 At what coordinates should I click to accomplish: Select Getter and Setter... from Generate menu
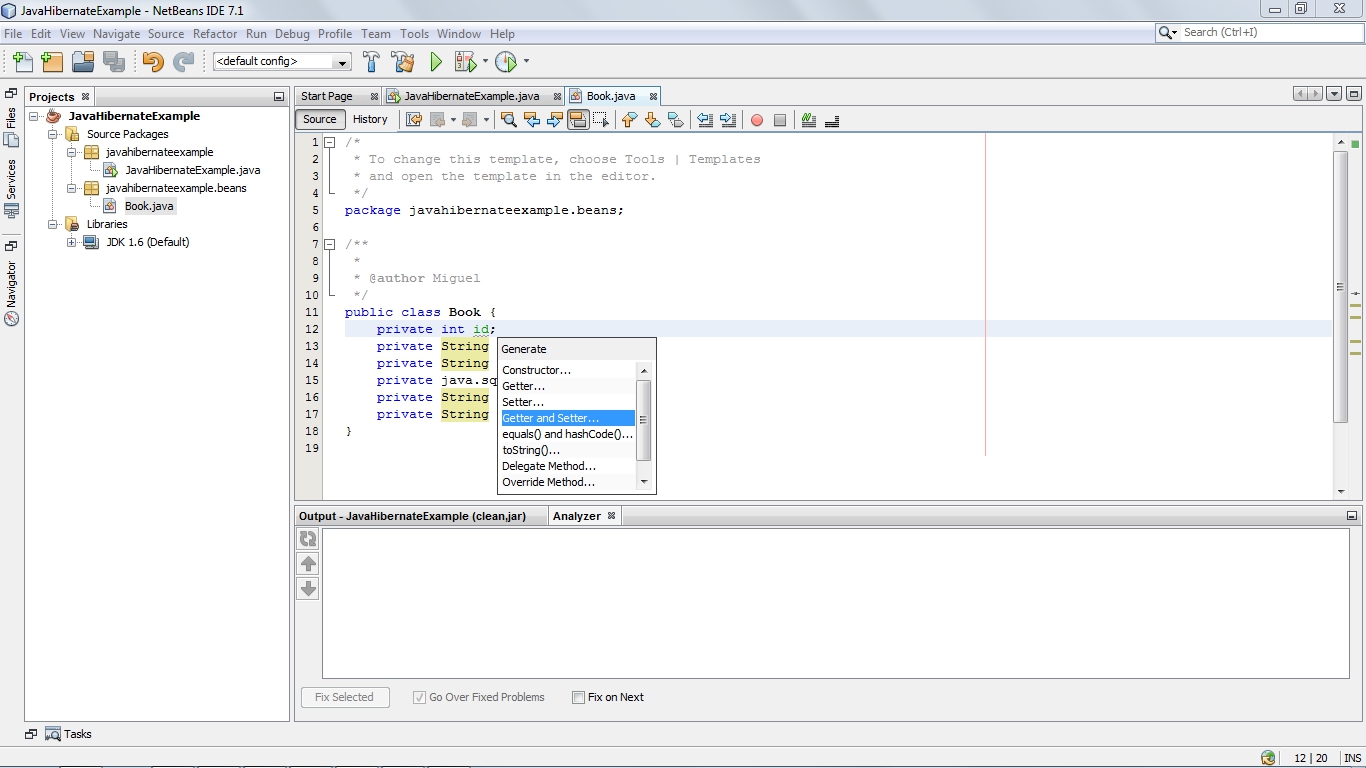coord(568,418)
